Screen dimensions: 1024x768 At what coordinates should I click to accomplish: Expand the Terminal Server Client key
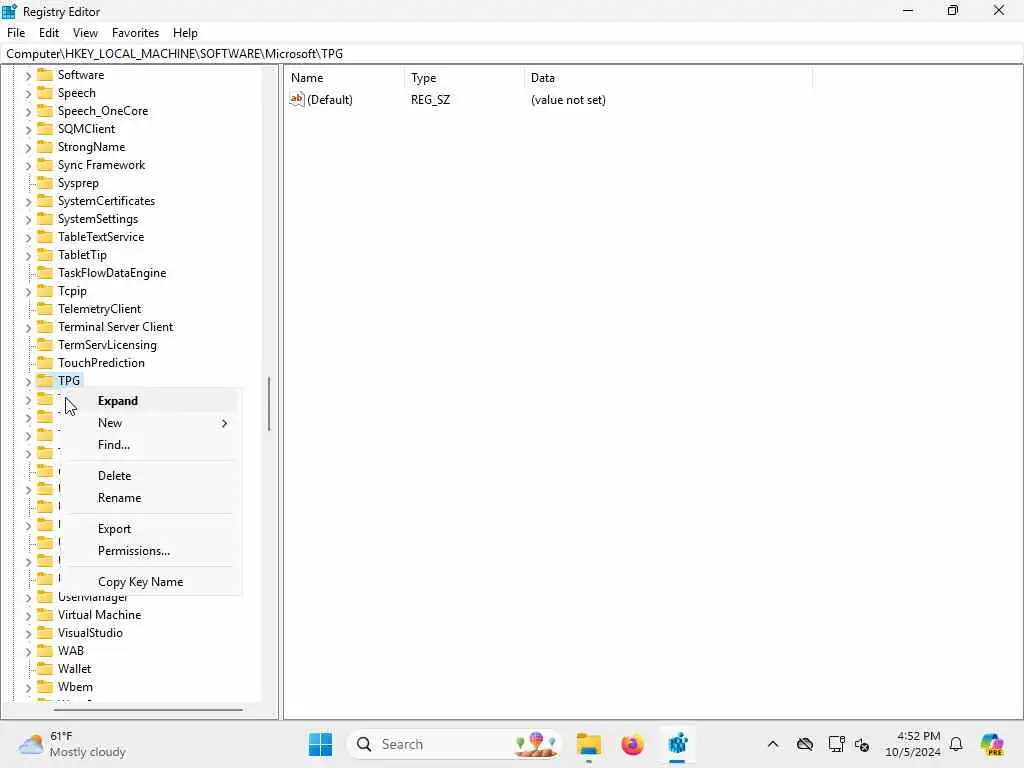[28, 328]
